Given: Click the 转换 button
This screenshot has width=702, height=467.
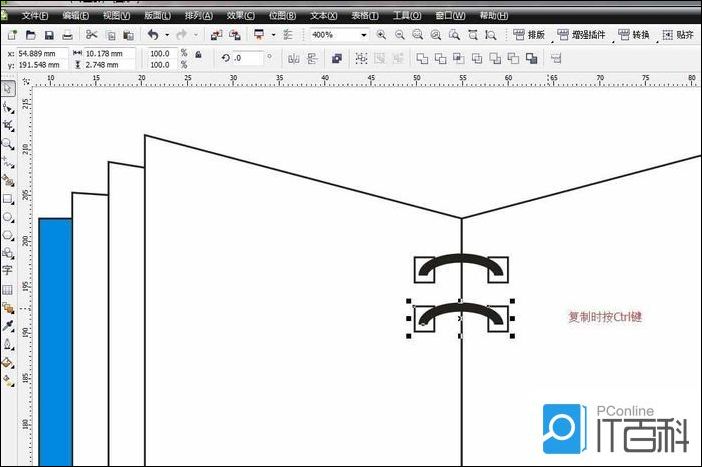Looking at the screenshot, I should point(633,35).
